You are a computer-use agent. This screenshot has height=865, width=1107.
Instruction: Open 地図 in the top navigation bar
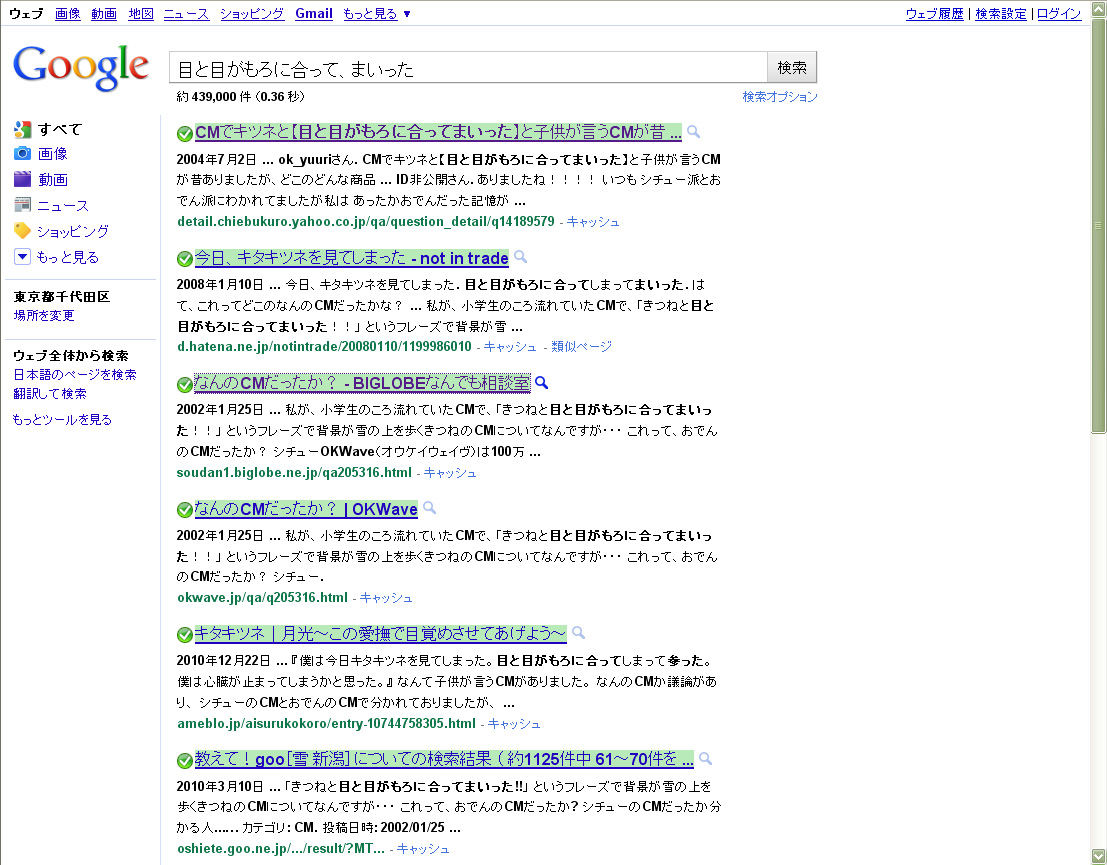[141, 13]
